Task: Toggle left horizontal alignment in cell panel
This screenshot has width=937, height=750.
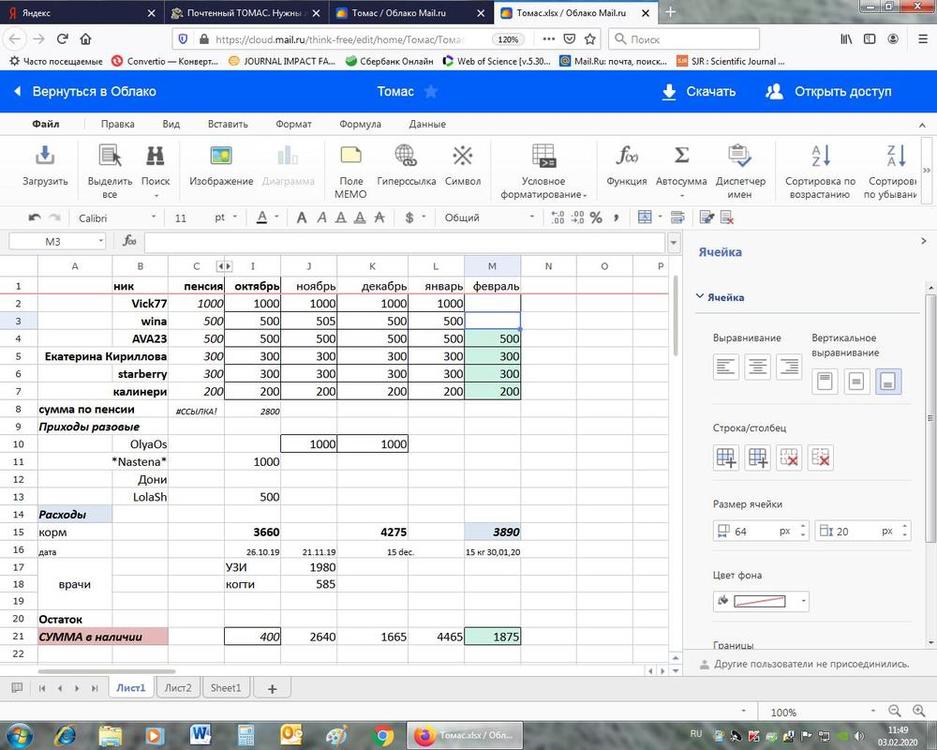Action: pyautogui.click(x=727, y=367)
